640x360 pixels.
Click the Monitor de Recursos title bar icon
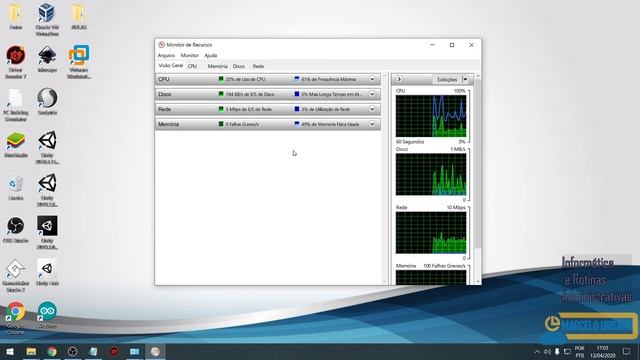[x=161, y=44]
